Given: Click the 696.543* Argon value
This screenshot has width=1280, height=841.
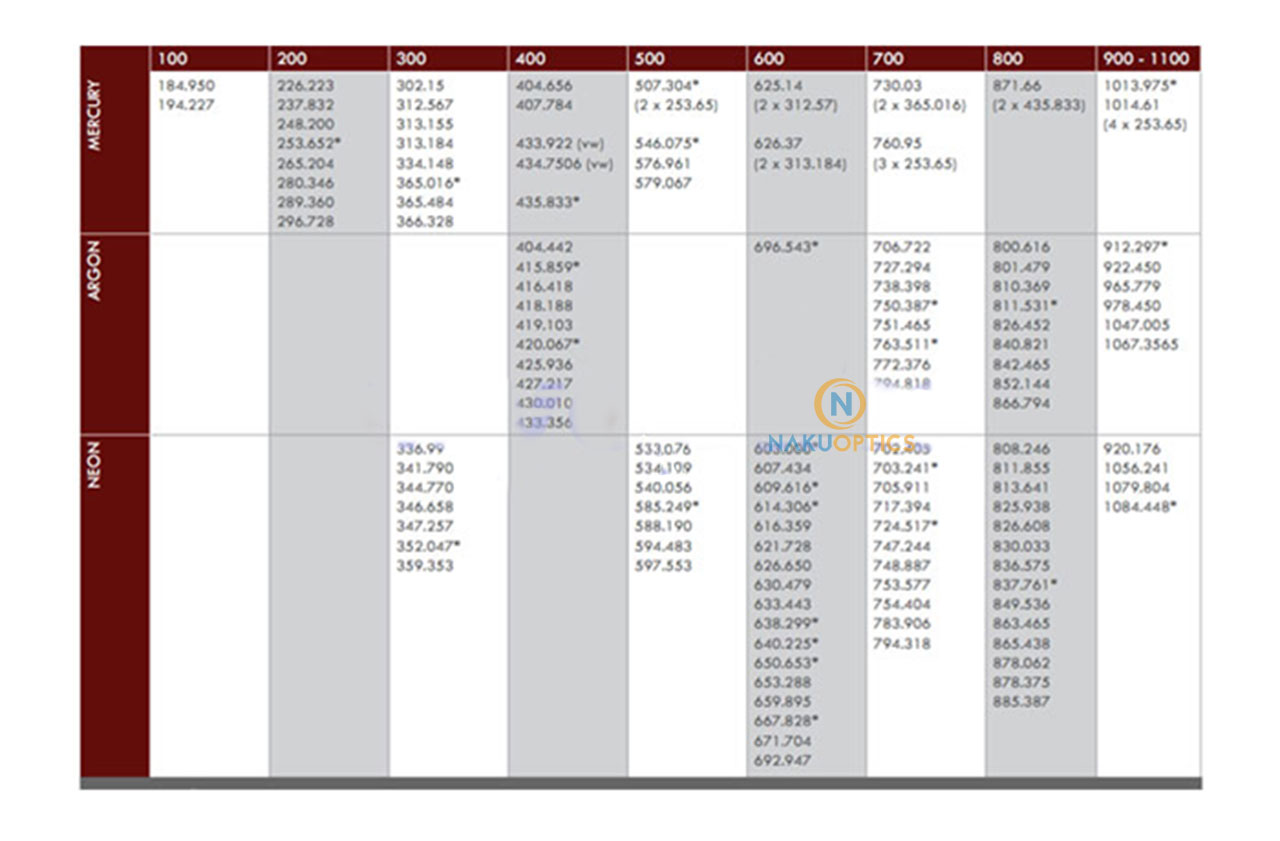Looking at the screenshot, I should tap(786, 246).
